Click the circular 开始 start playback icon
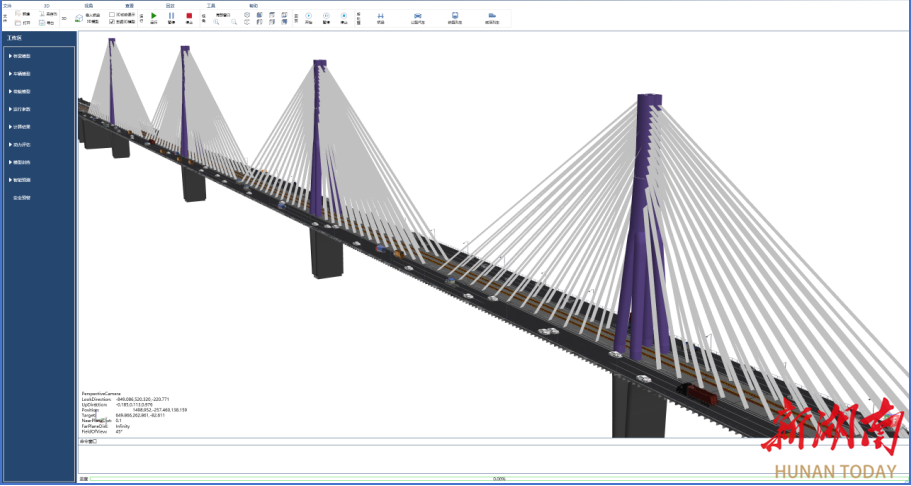This screenshot has height=486, width=911. (x=309, y=16)
